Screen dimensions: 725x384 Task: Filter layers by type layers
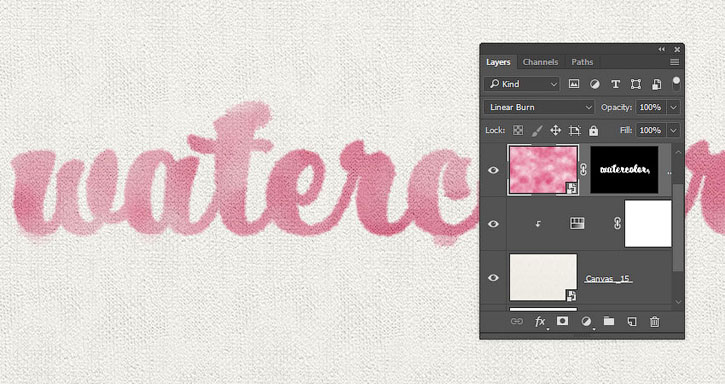click(x=615, y=84)
